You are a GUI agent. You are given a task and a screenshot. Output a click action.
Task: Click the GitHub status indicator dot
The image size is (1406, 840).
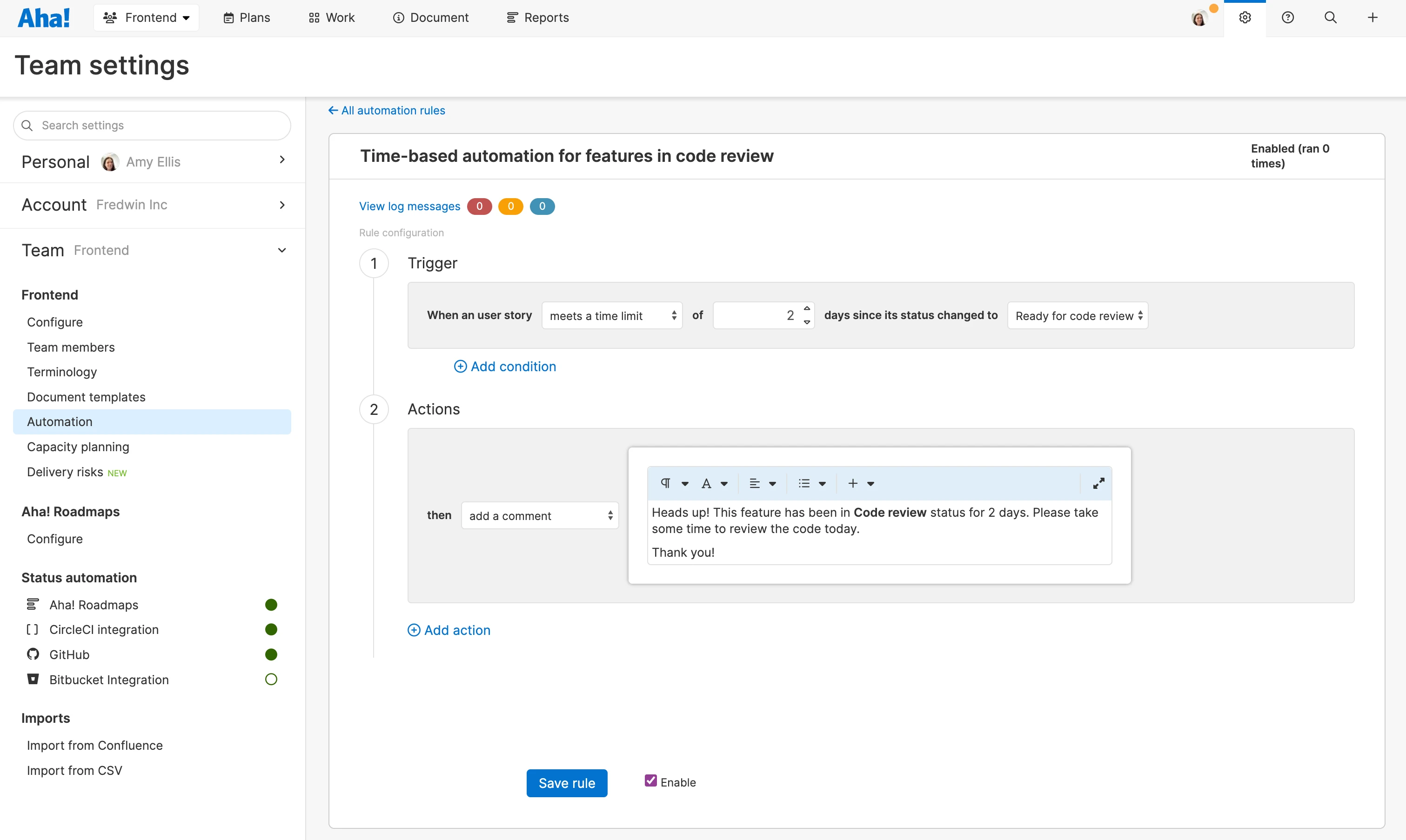pos(271,654)
